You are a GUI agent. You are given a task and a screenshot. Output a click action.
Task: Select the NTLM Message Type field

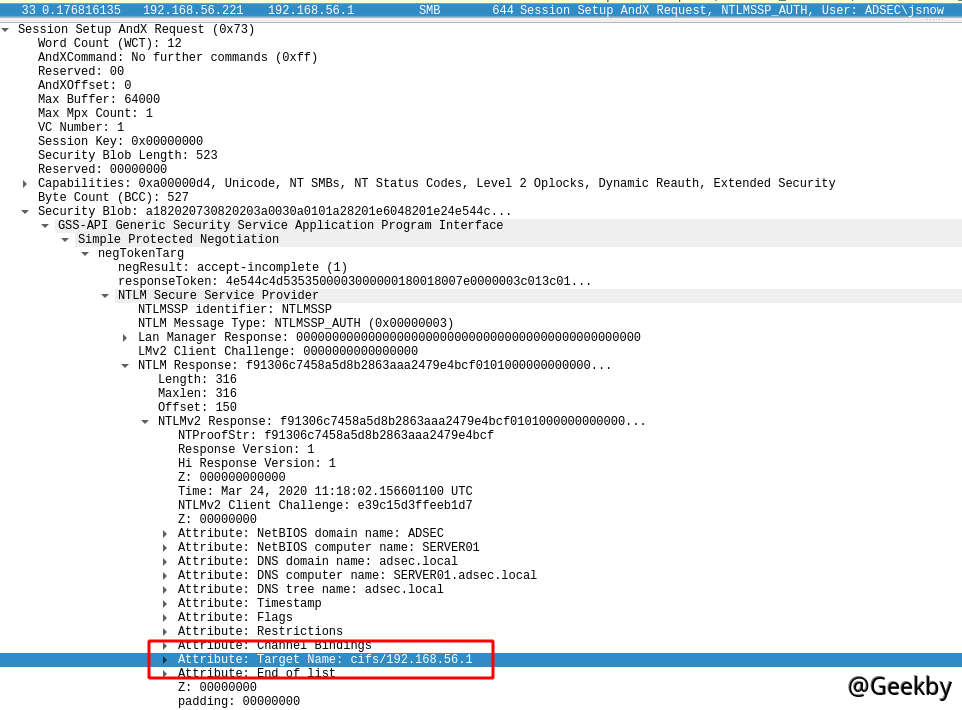(295, 324)
